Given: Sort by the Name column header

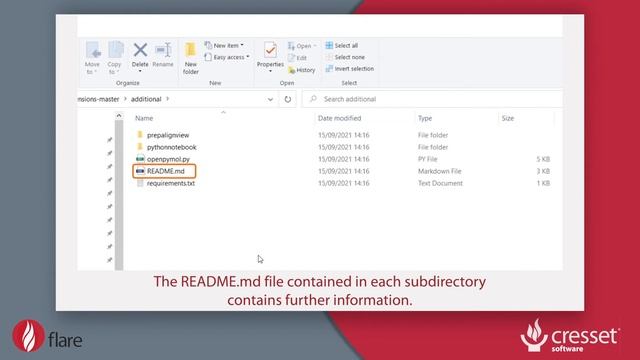Looking at the screenshot, I should click(x=144, y=118).
